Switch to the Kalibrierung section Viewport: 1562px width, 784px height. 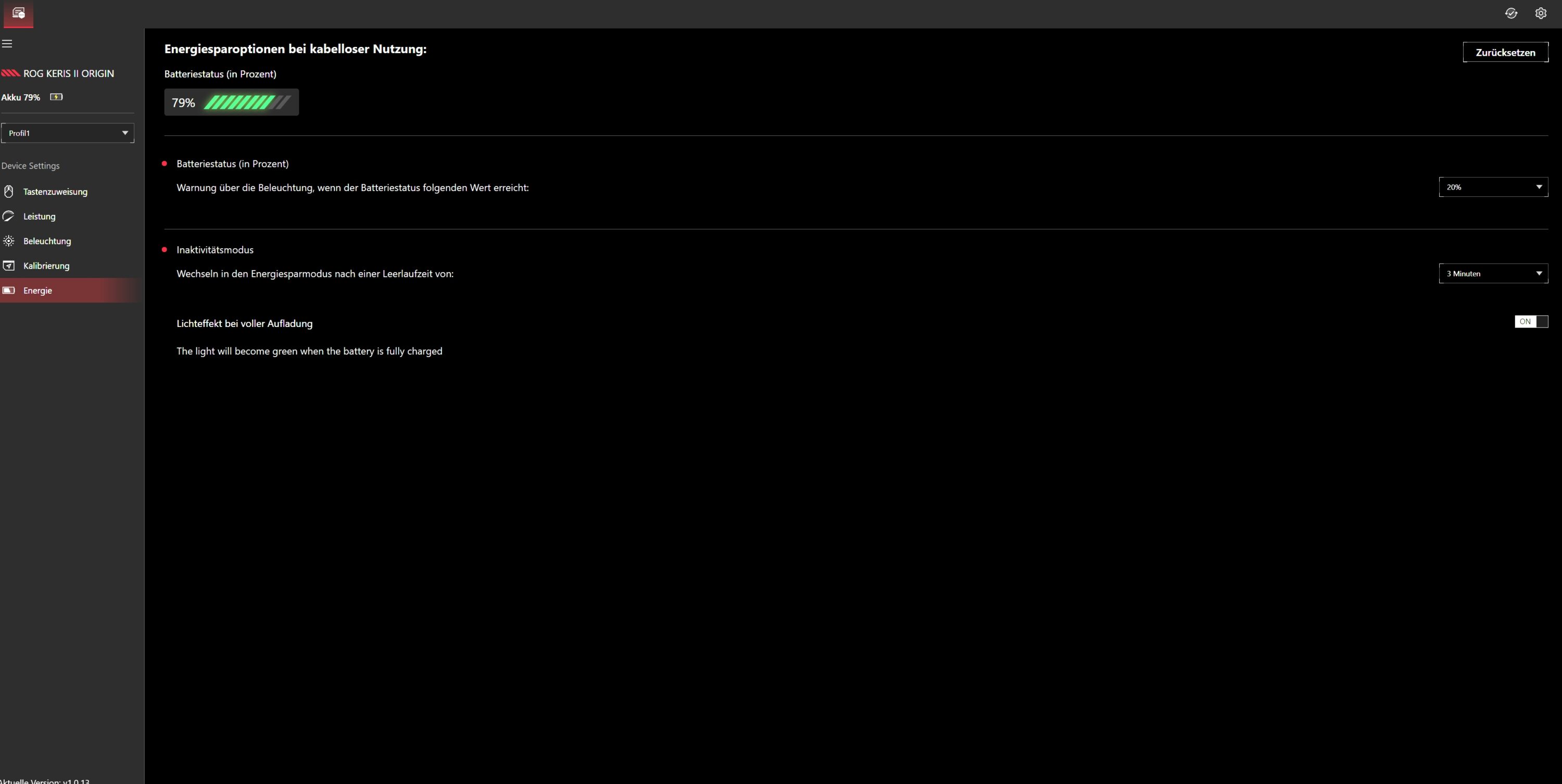[x=46, y=265]
